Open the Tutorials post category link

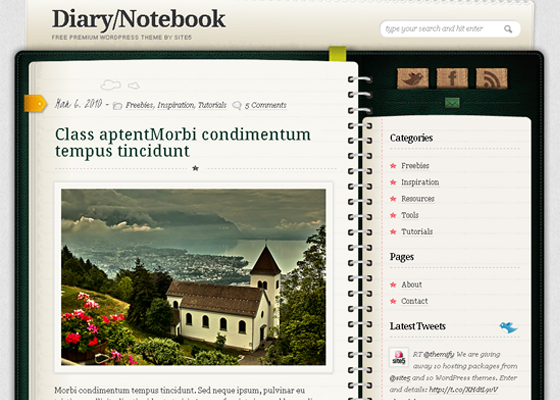212,105
